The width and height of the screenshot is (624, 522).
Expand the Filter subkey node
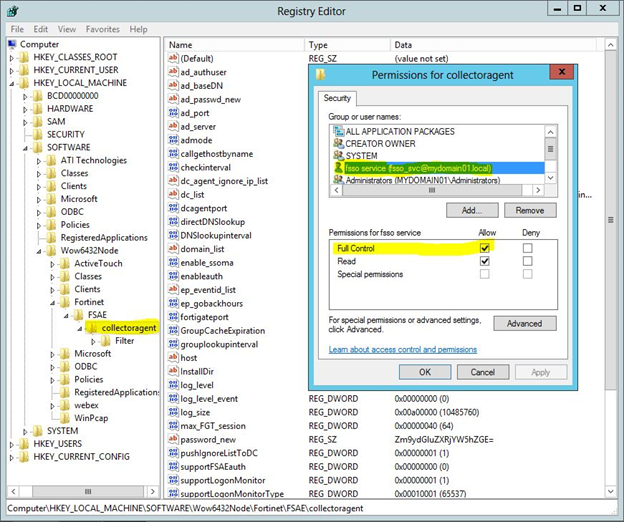click(x=92, y=340)
